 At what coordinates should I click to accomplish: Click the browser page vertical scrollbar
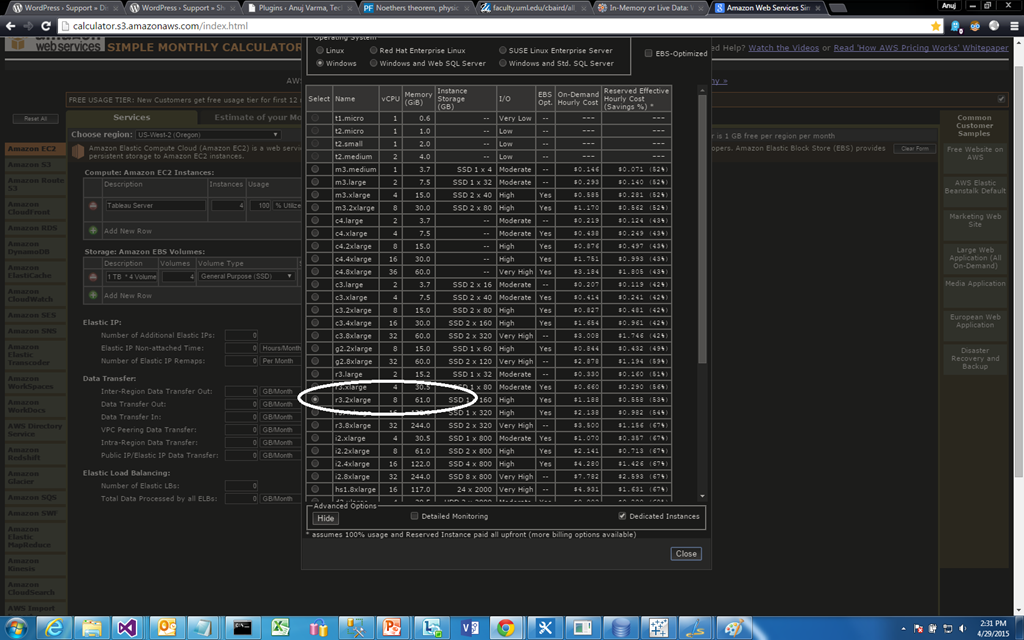click(x=1019, y=271)
